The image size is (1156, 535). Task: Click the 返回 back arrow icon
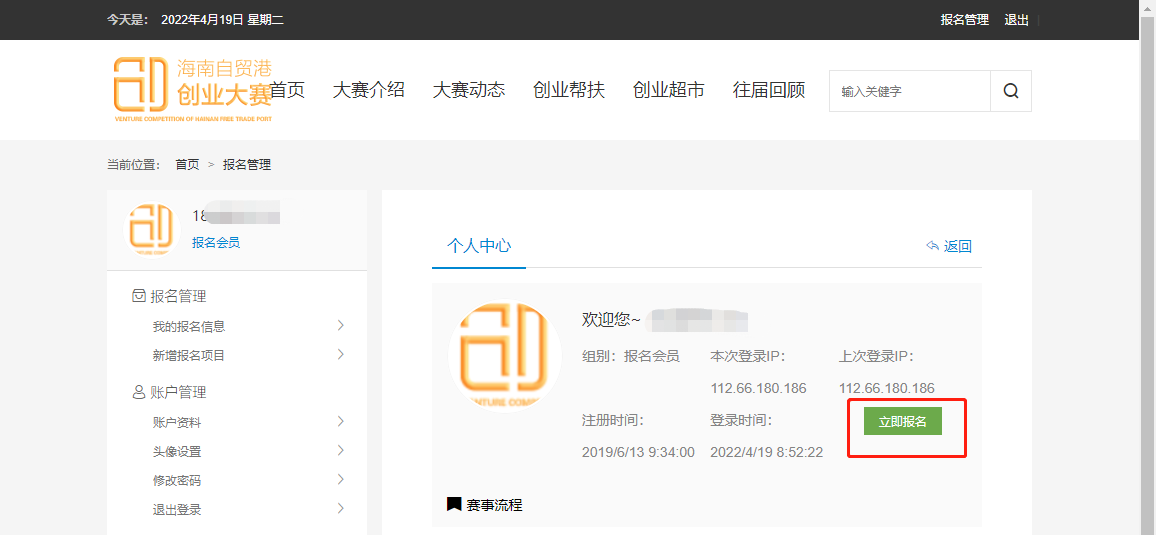pyautogui.click(x=933, y=246)
